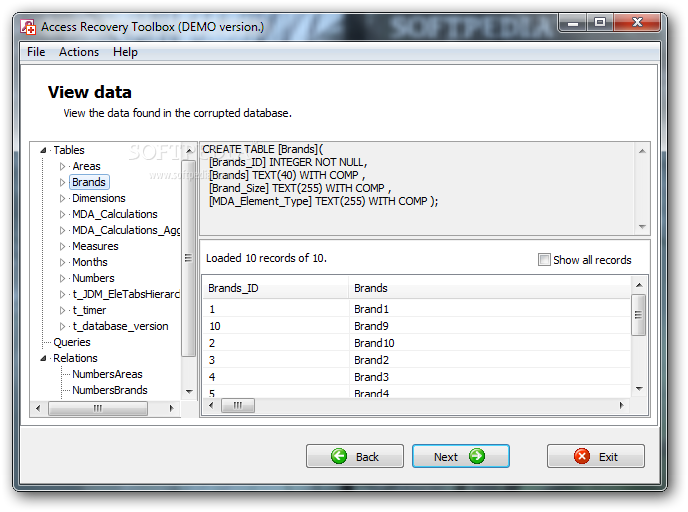This screenshot has width=688, height=512.
Task: Expand the MDA_Calculations table node
Action: 62,214
